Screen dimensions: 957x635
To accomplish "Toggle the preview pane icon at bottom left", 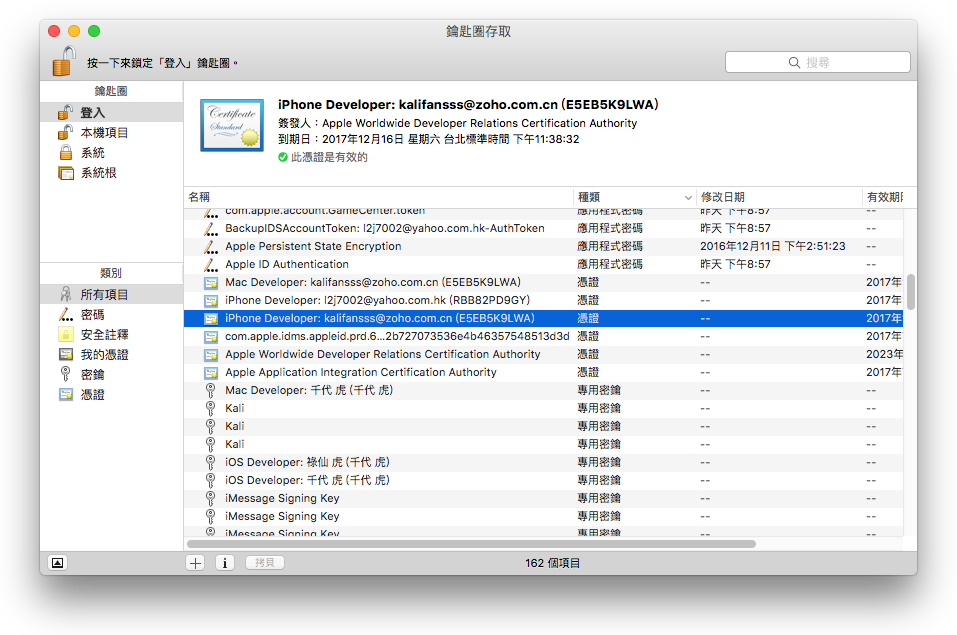I will click(57, 563).
